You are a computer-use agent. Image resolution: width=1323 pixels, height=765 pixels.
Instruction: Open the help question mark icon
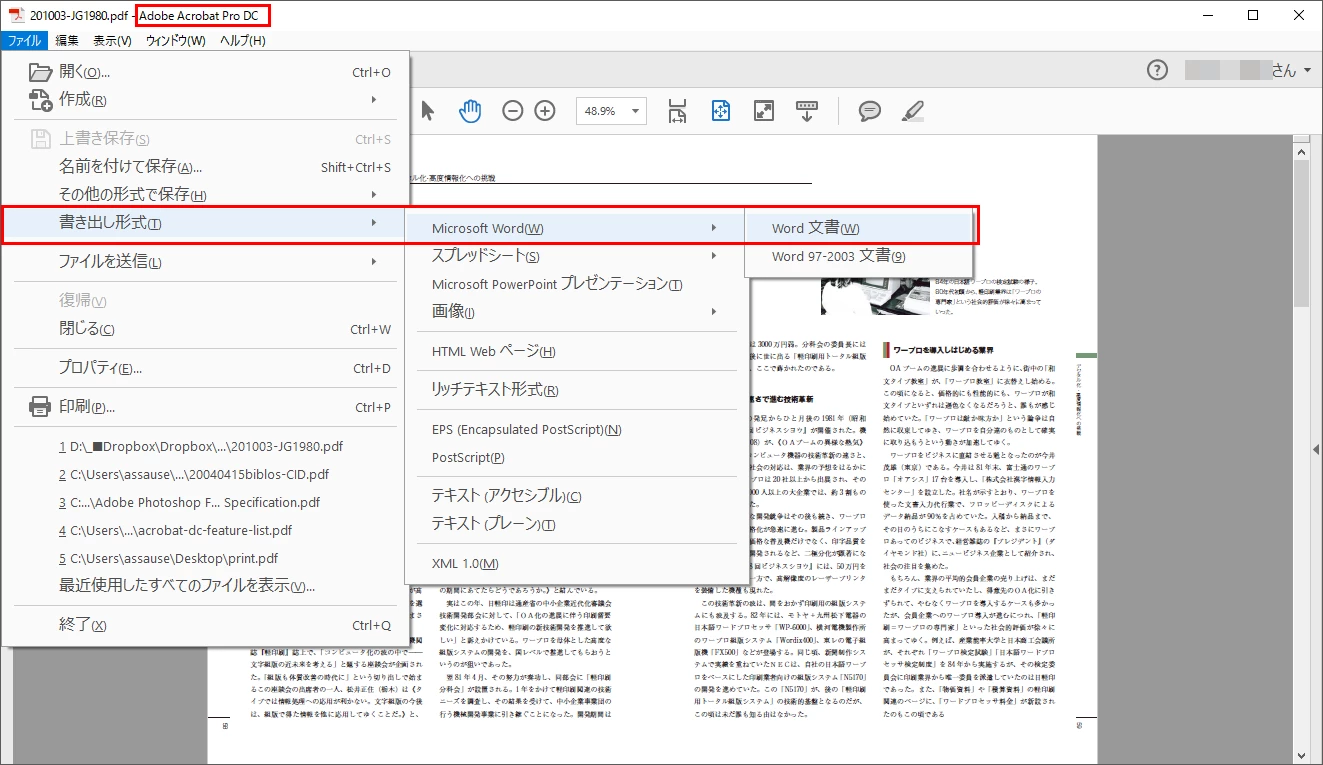coord(1157,70)
